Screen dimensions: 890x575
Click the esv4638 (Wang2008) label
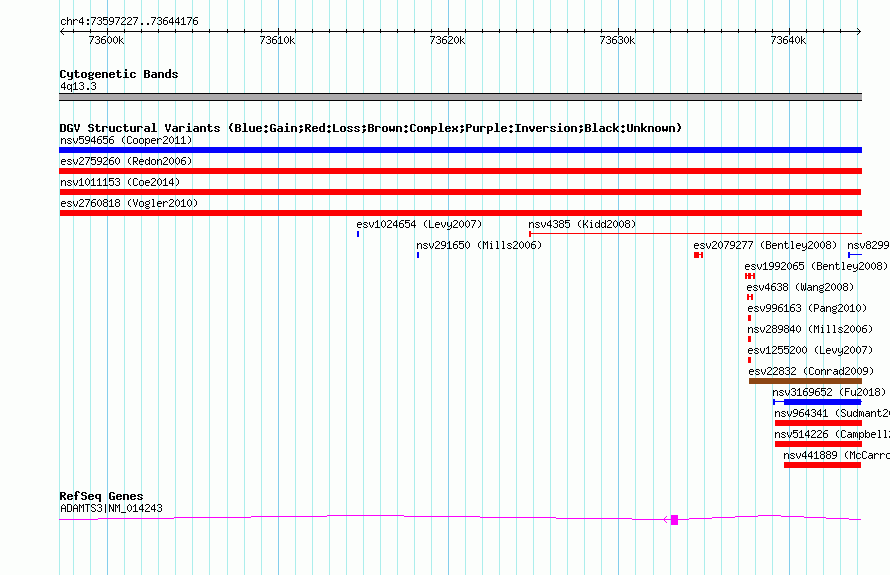tap(800, 287)
